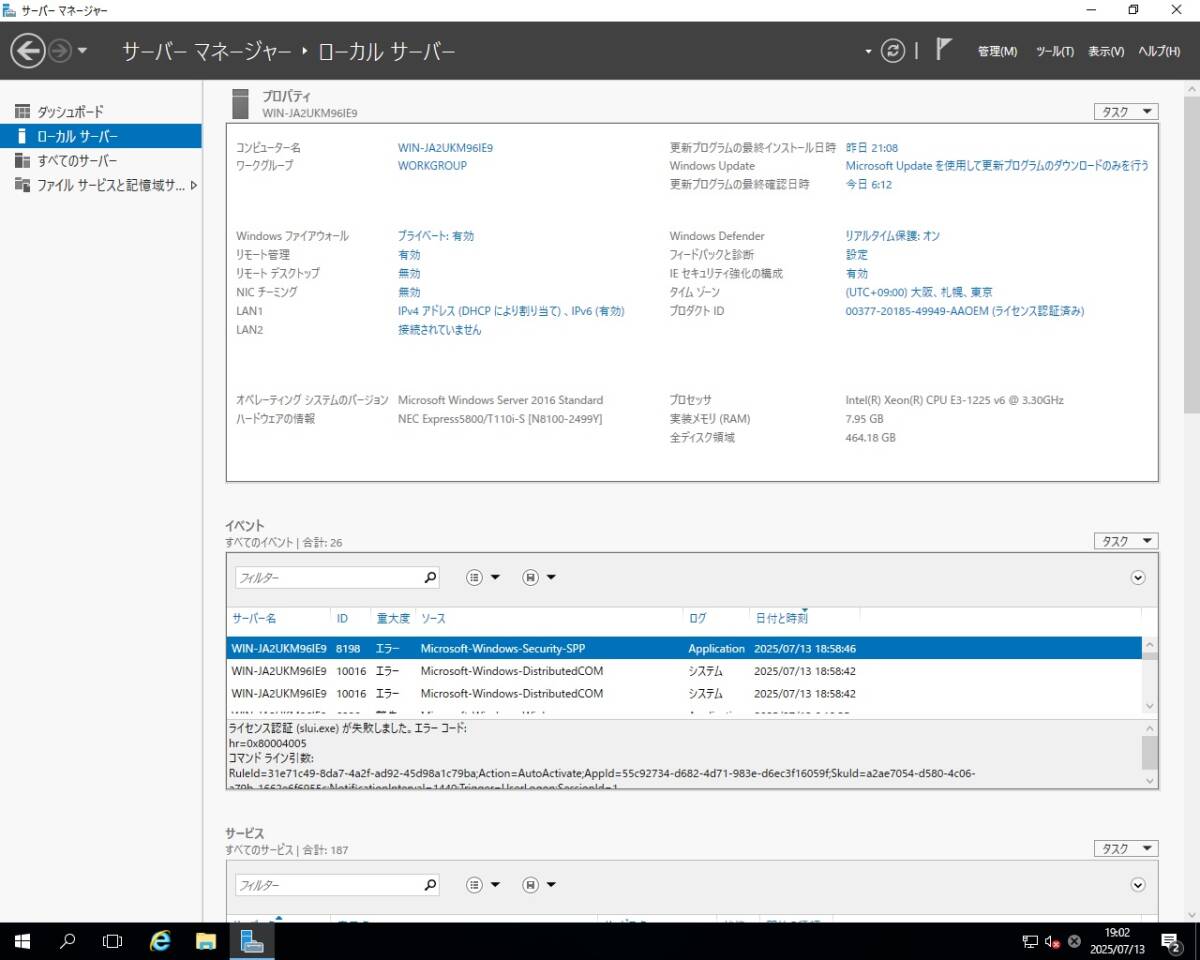Open the イベント タスク dropdown
The image size is (1200, 960).
click(1127, 541)
